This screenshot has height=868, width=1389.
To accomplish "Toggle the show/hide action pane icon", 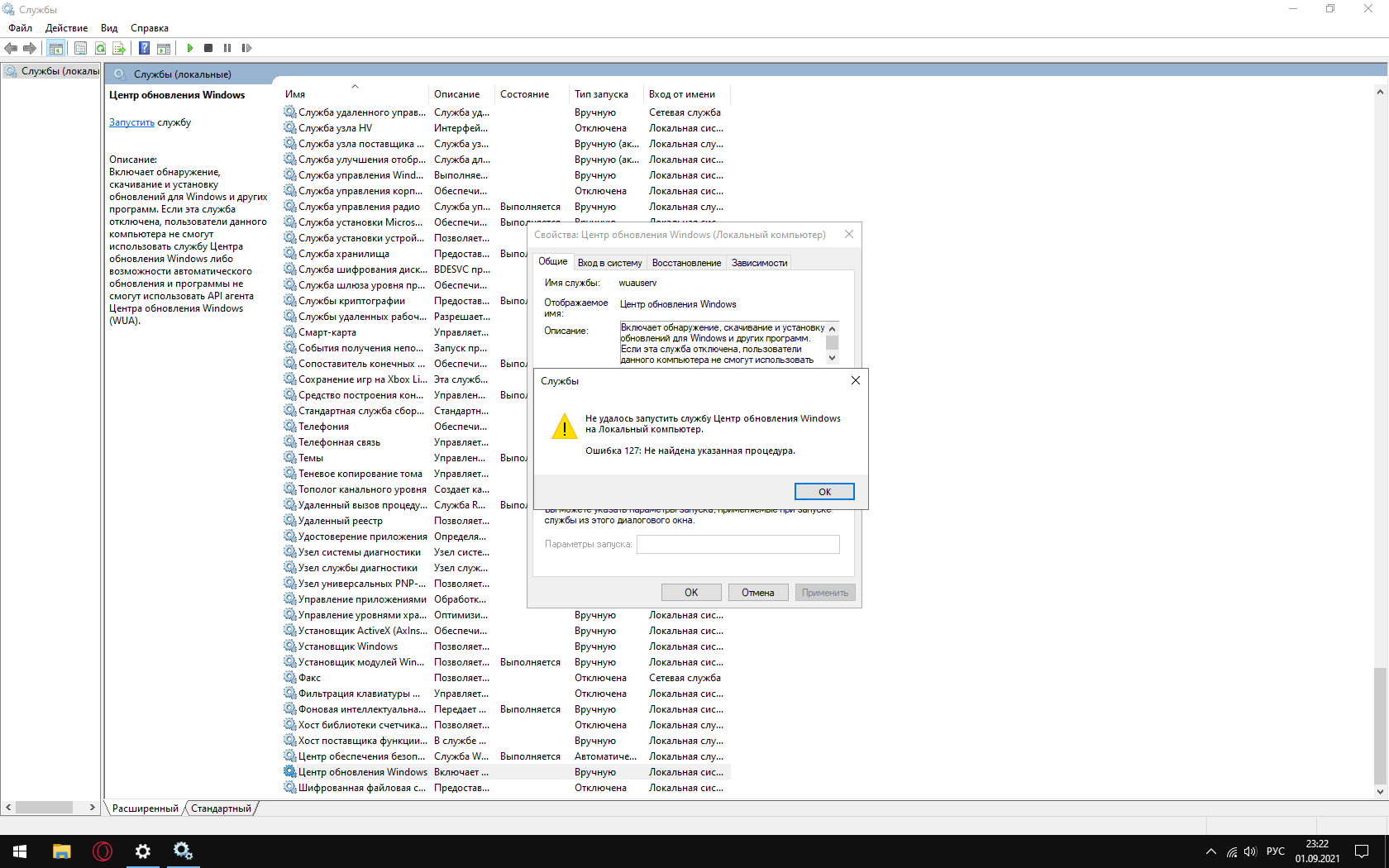I will pyautogui.click(x=164, y=48).
